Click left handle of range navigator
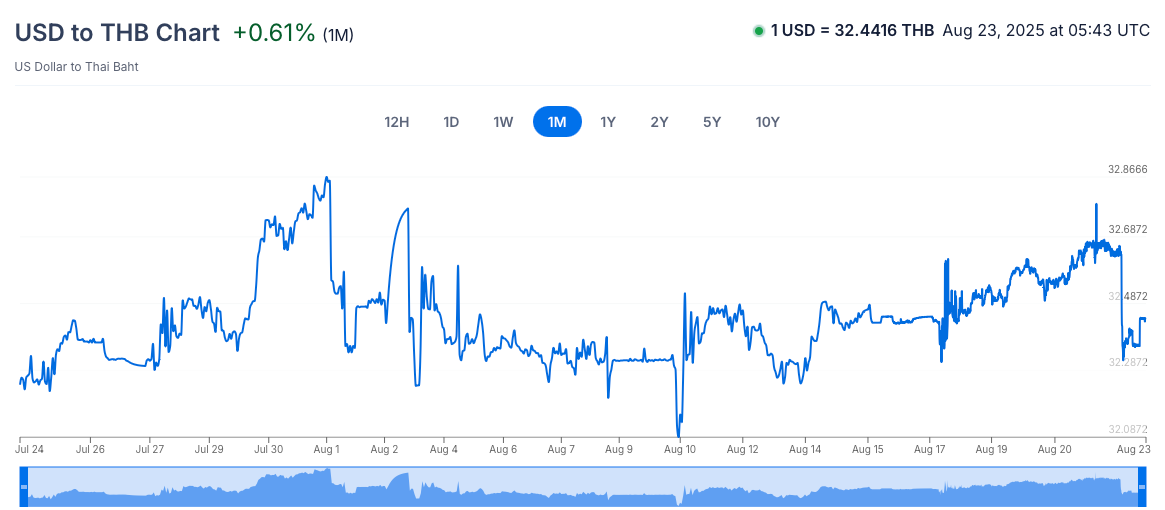 point(24,486)
